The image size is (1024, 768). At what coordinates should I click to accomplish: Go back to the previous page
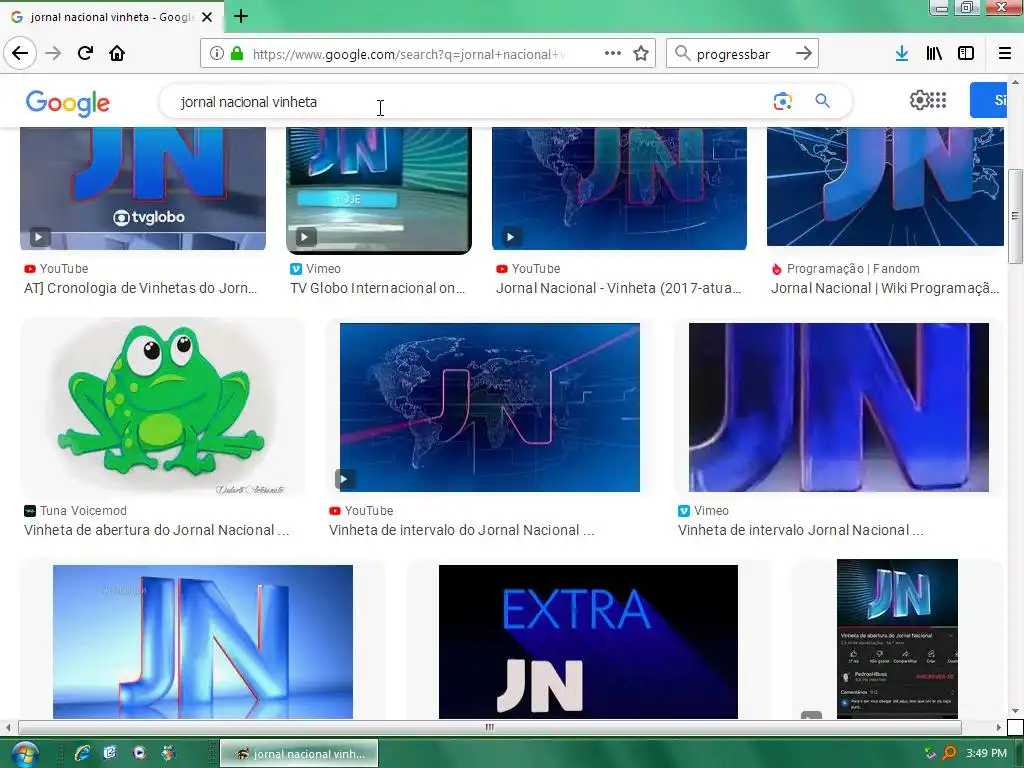click(20, 53)
